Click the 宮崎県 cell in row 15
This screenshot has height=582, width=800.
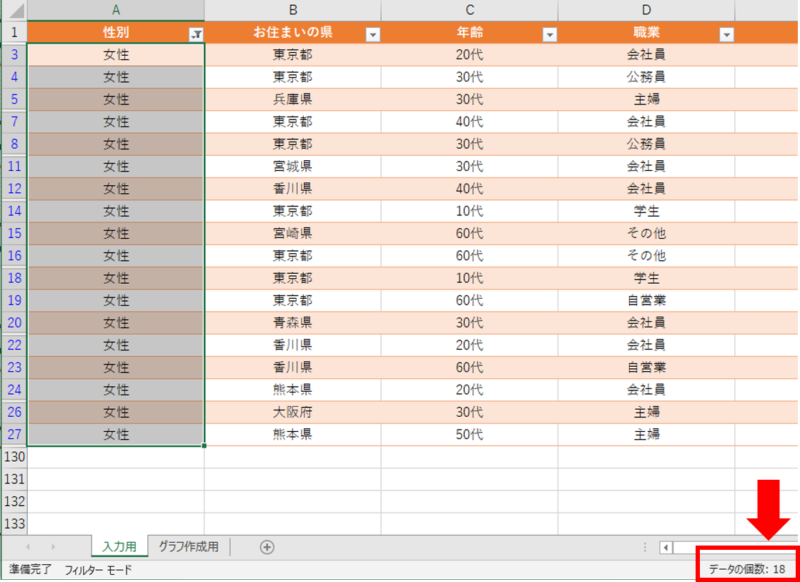coord(293,234)
